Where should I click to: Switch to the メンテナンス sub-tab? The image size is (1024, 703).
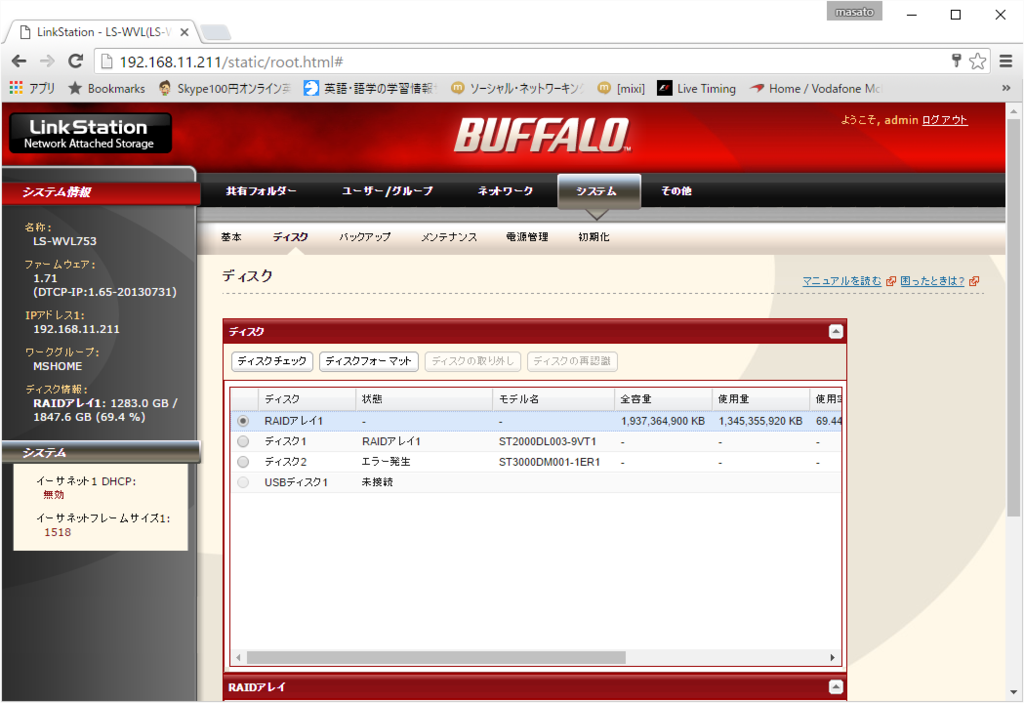click(449, 237)
